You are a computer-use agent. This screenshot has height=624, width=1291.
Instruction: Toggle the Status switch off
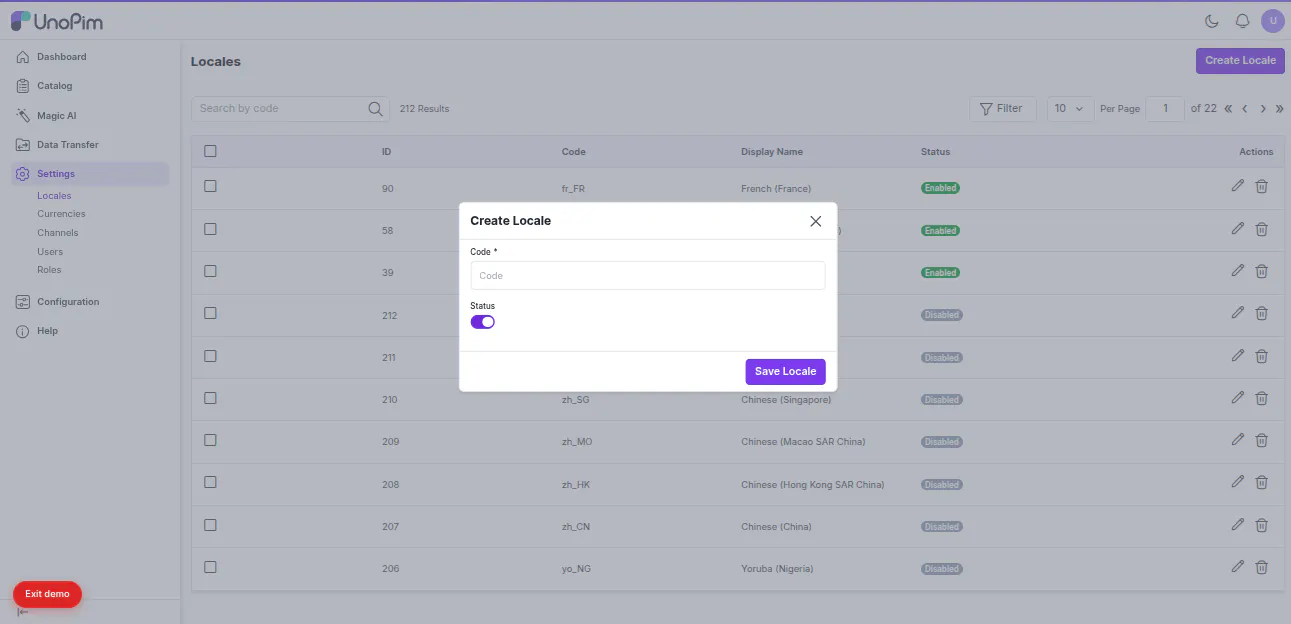[x=483, y=322]
